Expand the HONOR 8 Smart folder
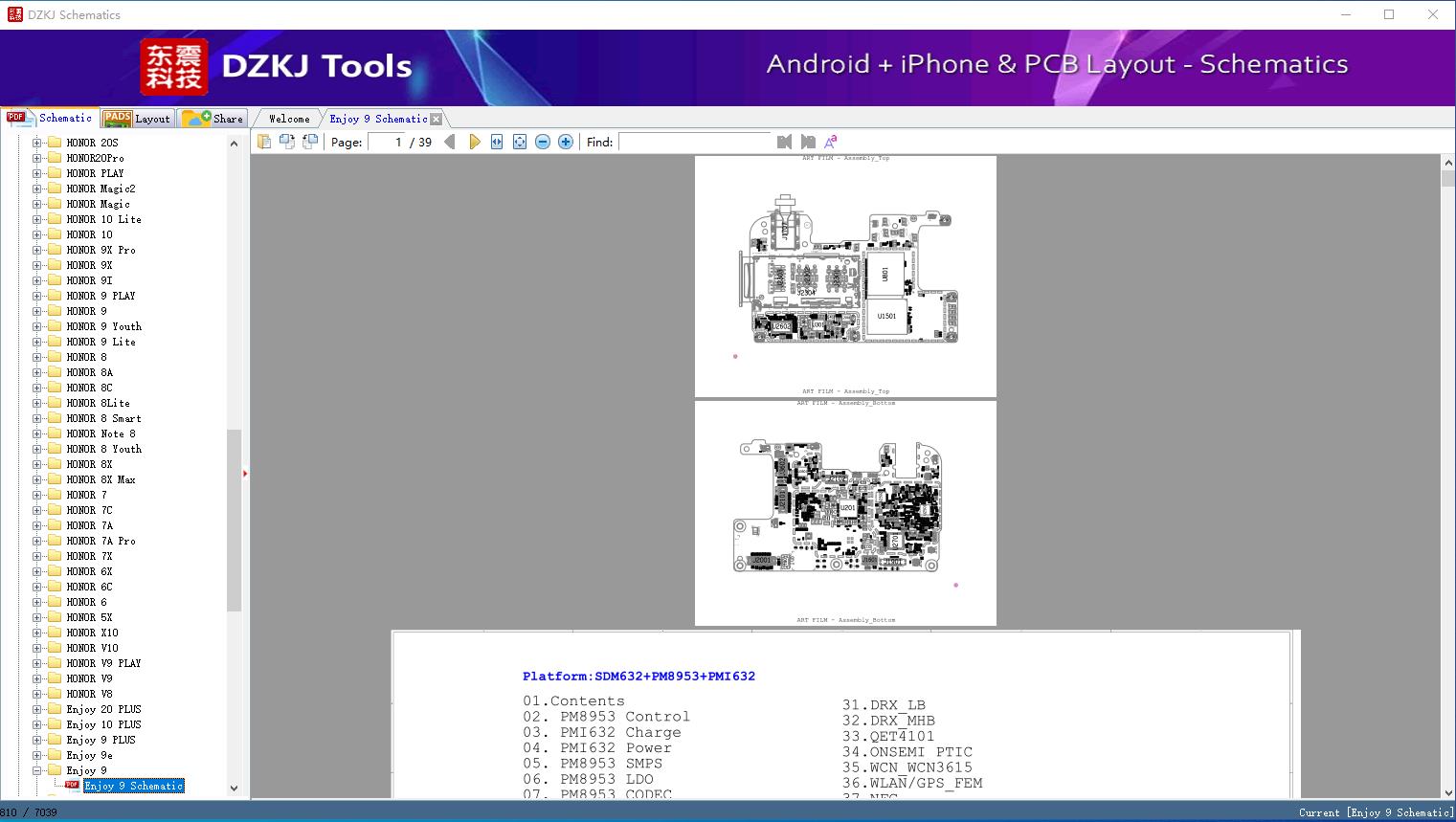 pyautogui.click(x=37, y=418)
